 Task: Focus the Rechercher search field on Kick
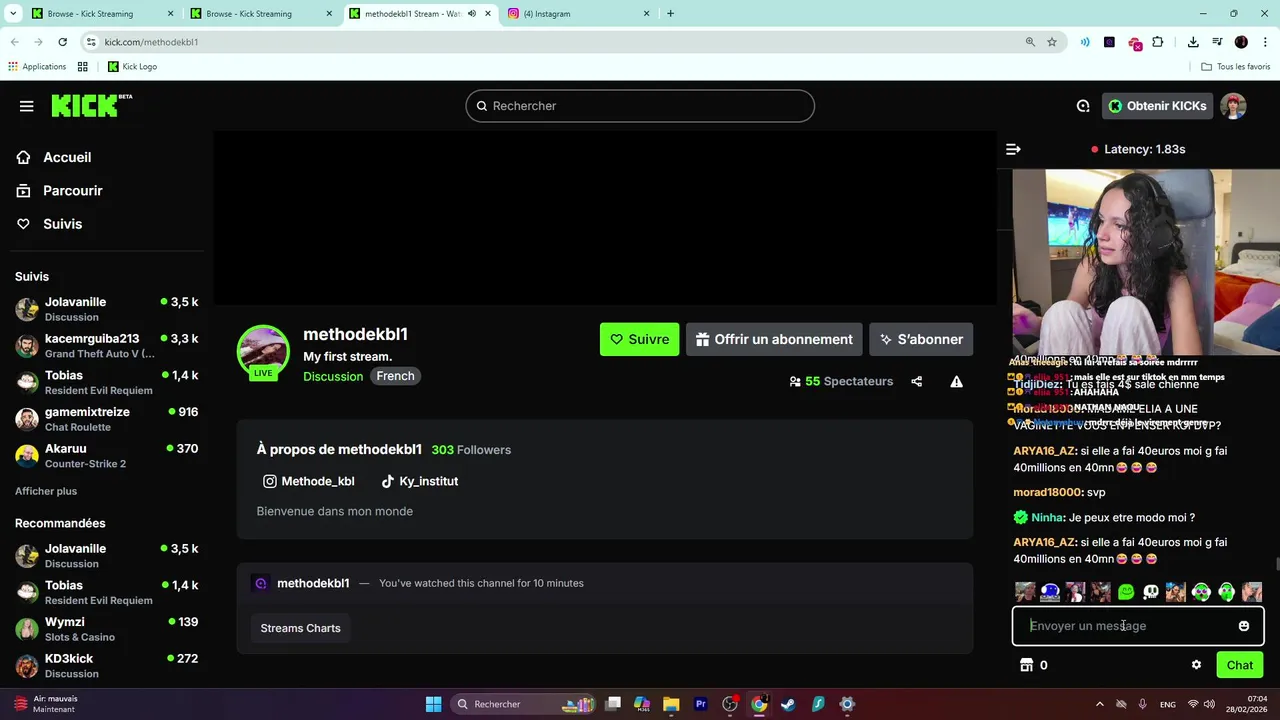(640, 106)
